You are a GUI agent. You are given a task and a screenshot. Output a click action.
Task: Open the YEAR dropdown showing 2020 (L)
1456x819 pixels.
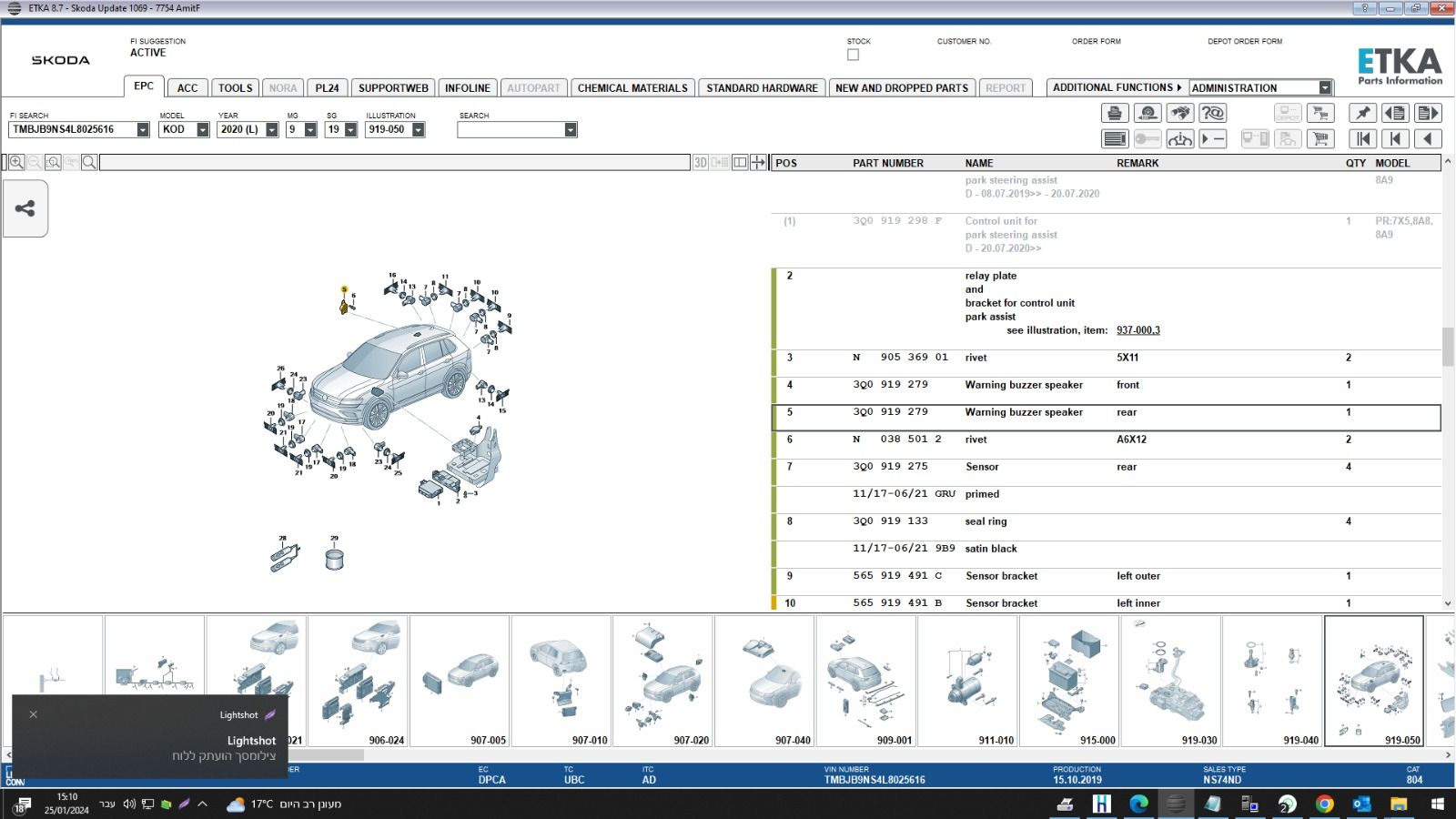272,129
